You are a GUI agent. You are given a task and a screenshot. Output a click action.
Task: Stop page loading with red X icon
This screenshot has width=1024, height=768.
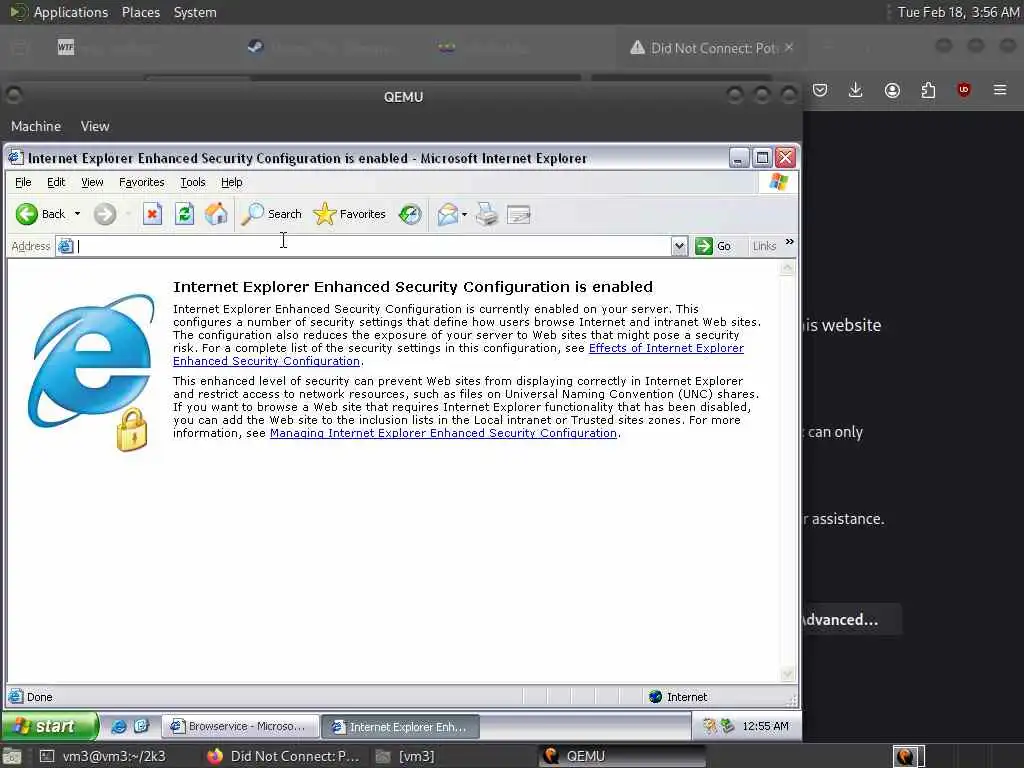(x=152, y=214)
